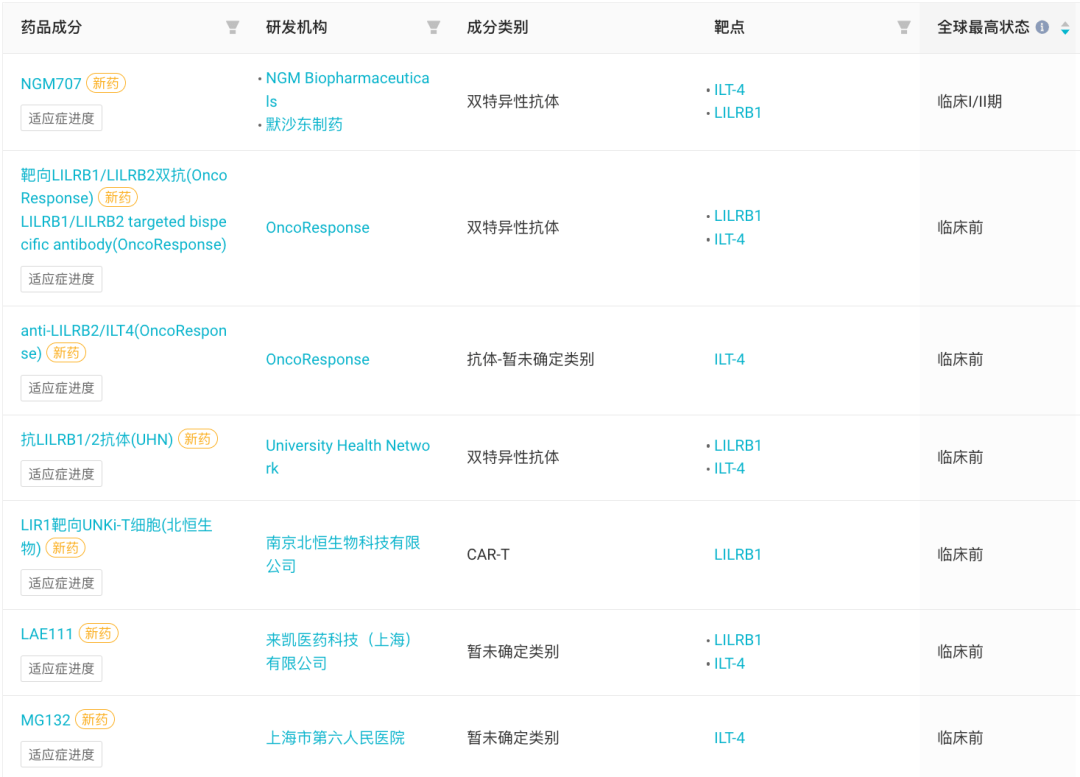Click LILRB1 target in CAR-T row

[737, 554]
